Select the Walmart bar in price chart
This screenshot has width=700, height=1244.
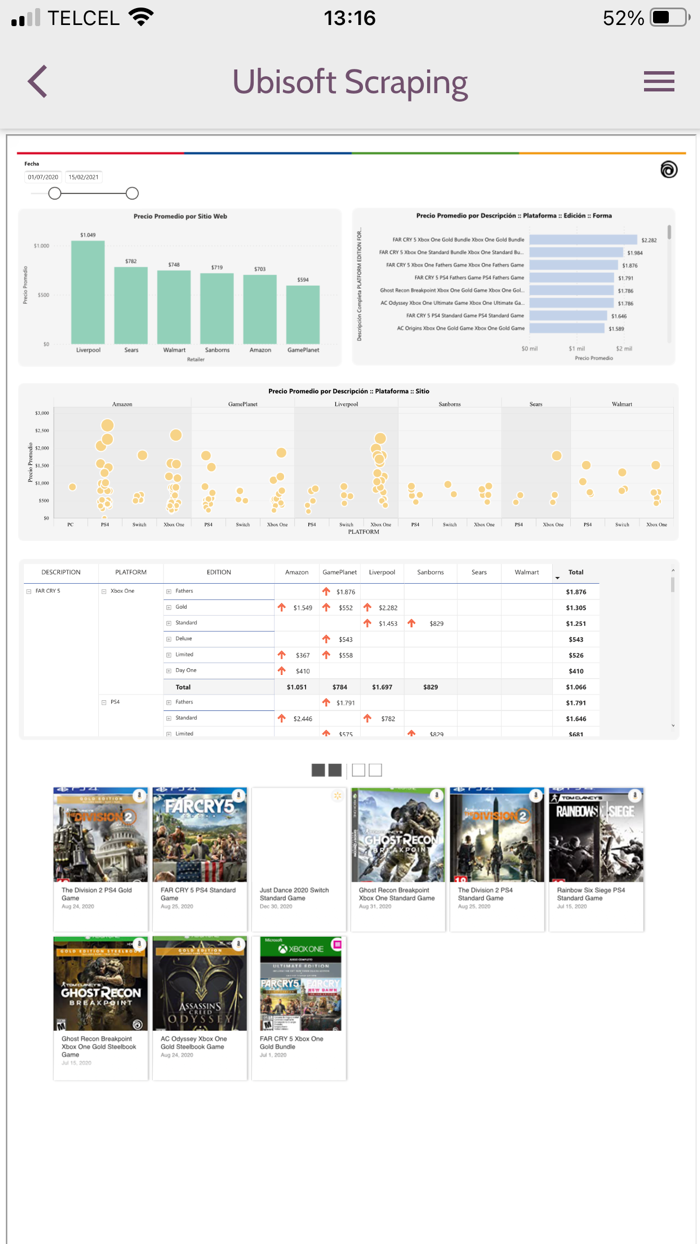[174, 307]
